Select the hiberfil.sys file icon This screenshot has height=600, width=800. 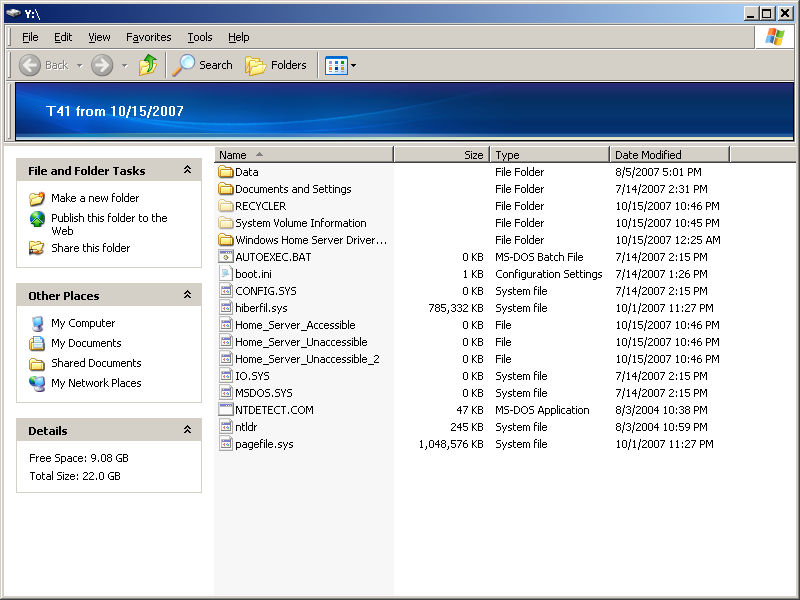[226, 308]
